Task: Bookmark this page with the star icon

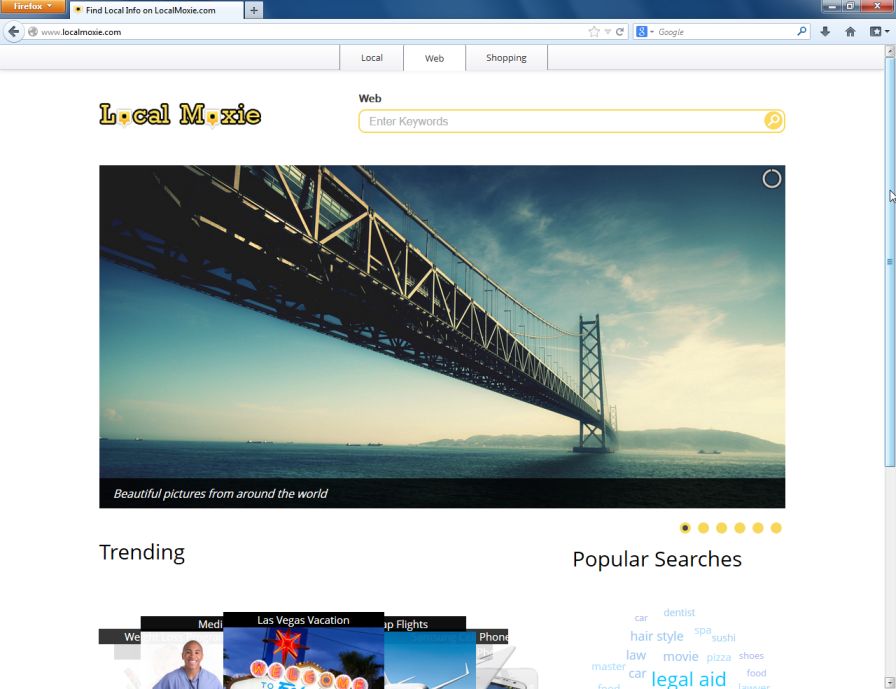Action: point(594,32)
